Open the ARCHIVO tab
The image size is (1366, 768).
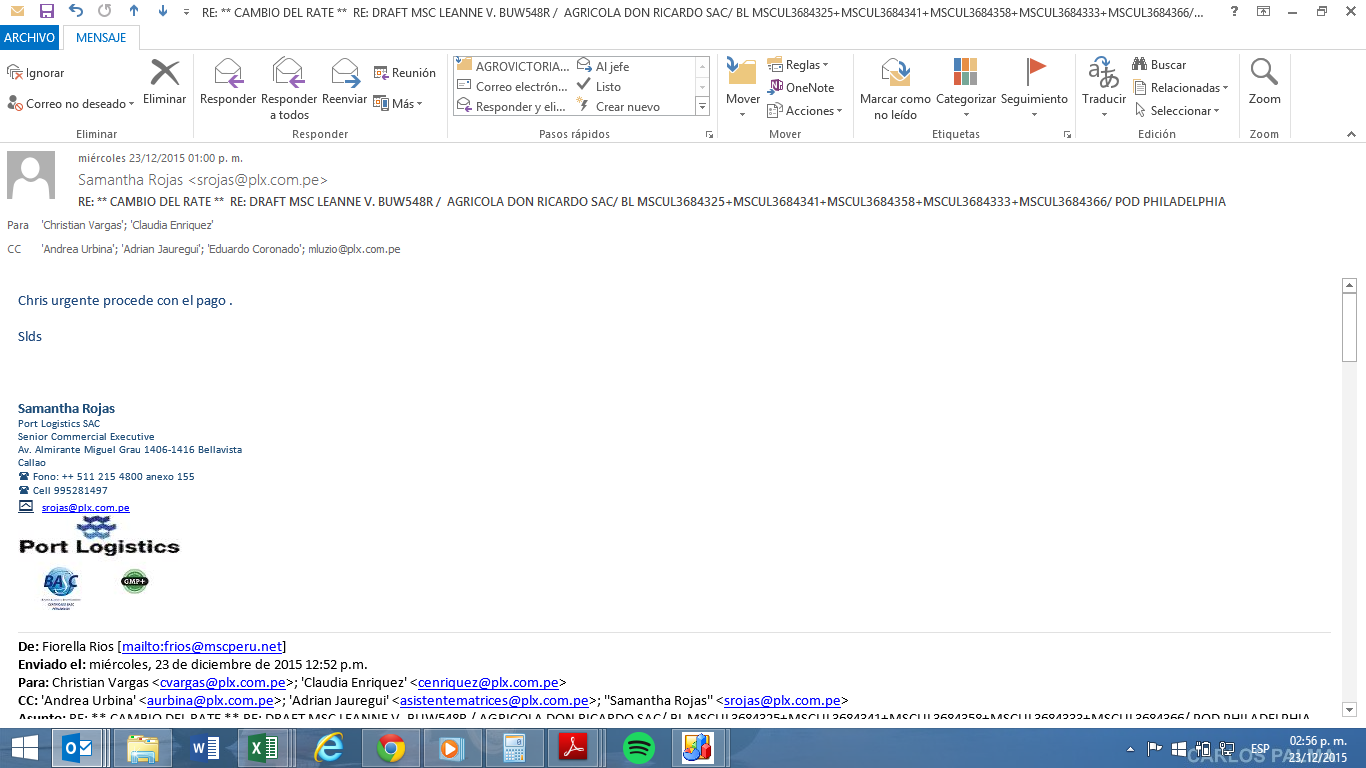click(x=29, y=38)
